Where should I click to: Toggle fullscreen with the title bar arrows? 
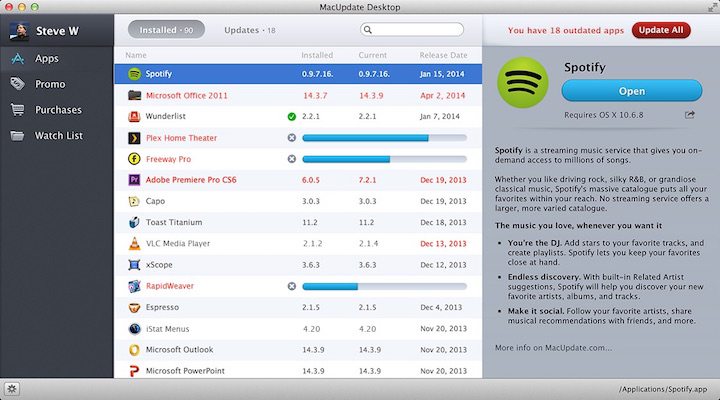coord(712,6)
